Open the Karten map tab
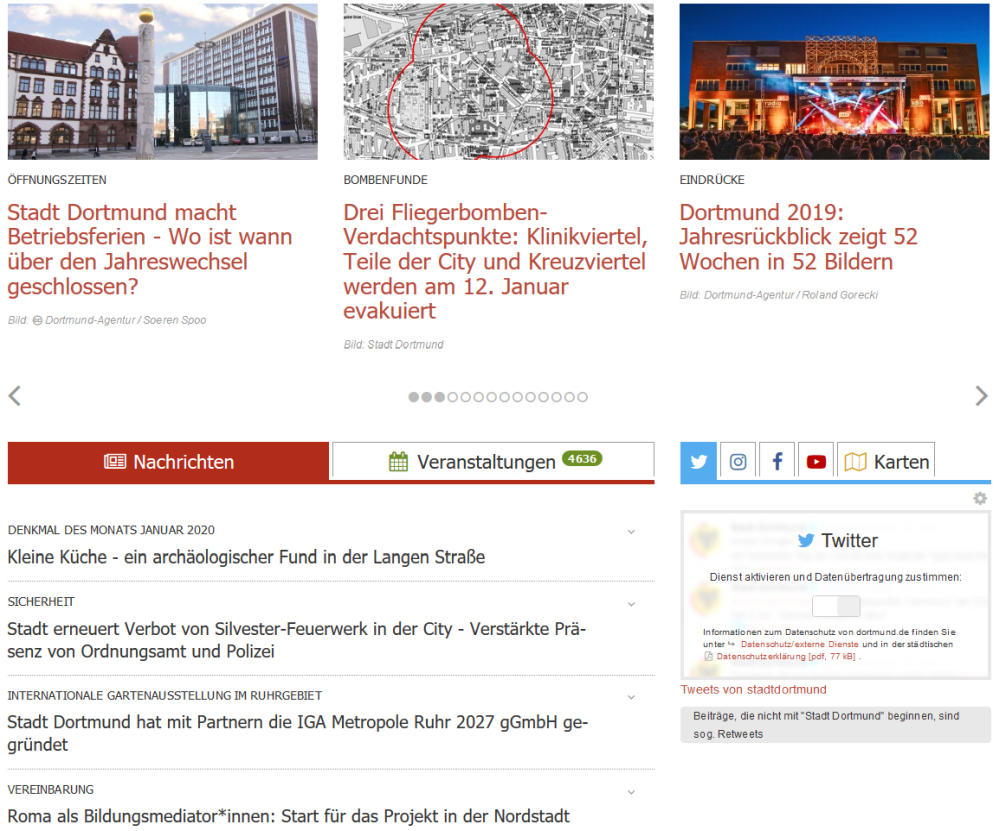The height and width of the screenshot is (831, 1000). tap(886, 462)
